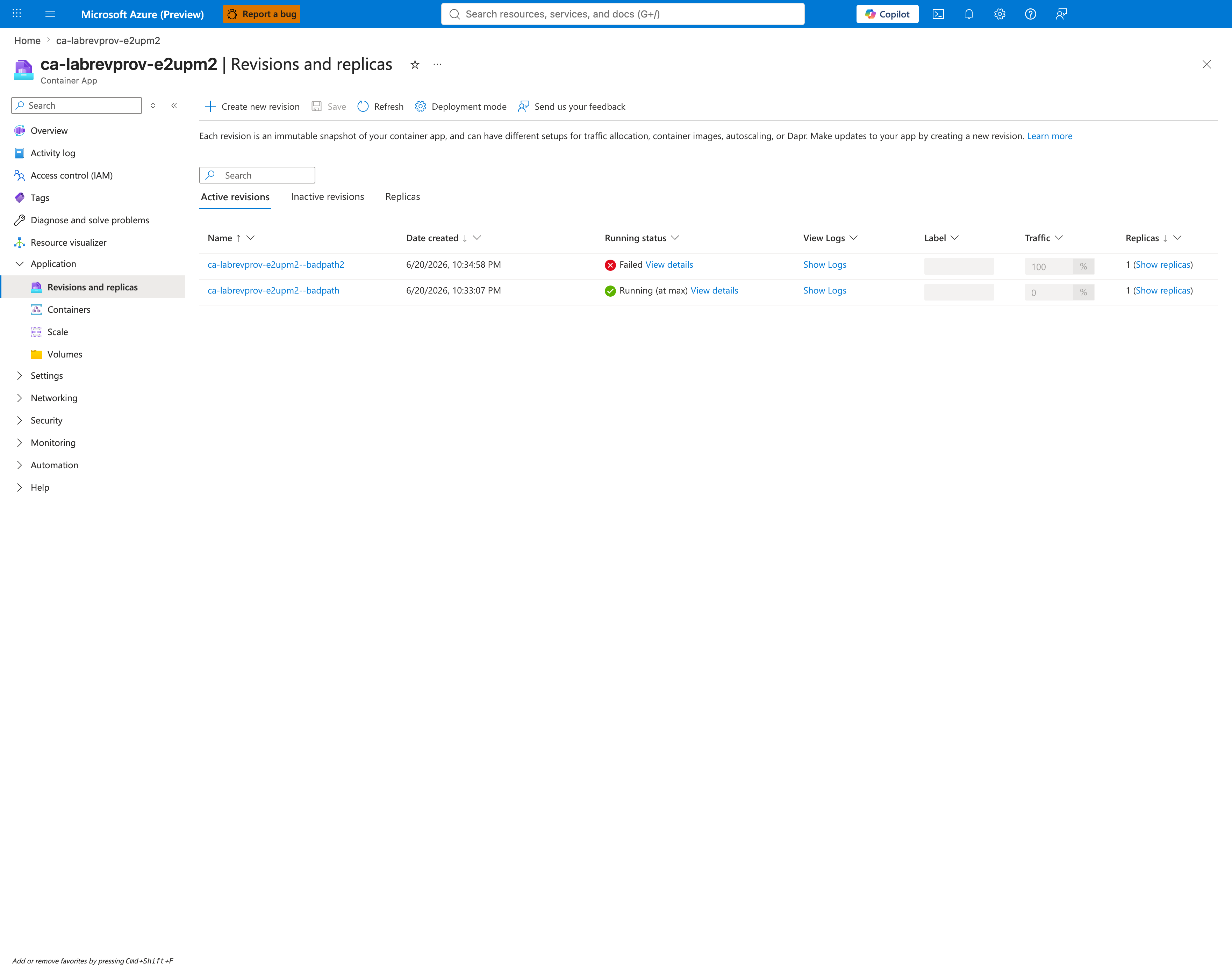1232x968 pixels.
Task: Switch to Inactive revisions tab
Action: pos(328,197)
